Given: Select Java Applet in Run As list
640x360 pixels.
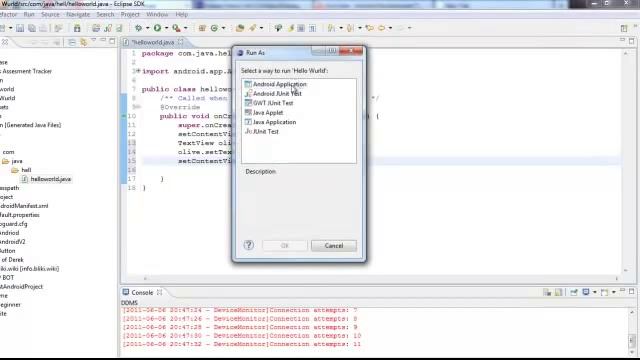Looking at the screenshot, I should click(x=268, y=112).
